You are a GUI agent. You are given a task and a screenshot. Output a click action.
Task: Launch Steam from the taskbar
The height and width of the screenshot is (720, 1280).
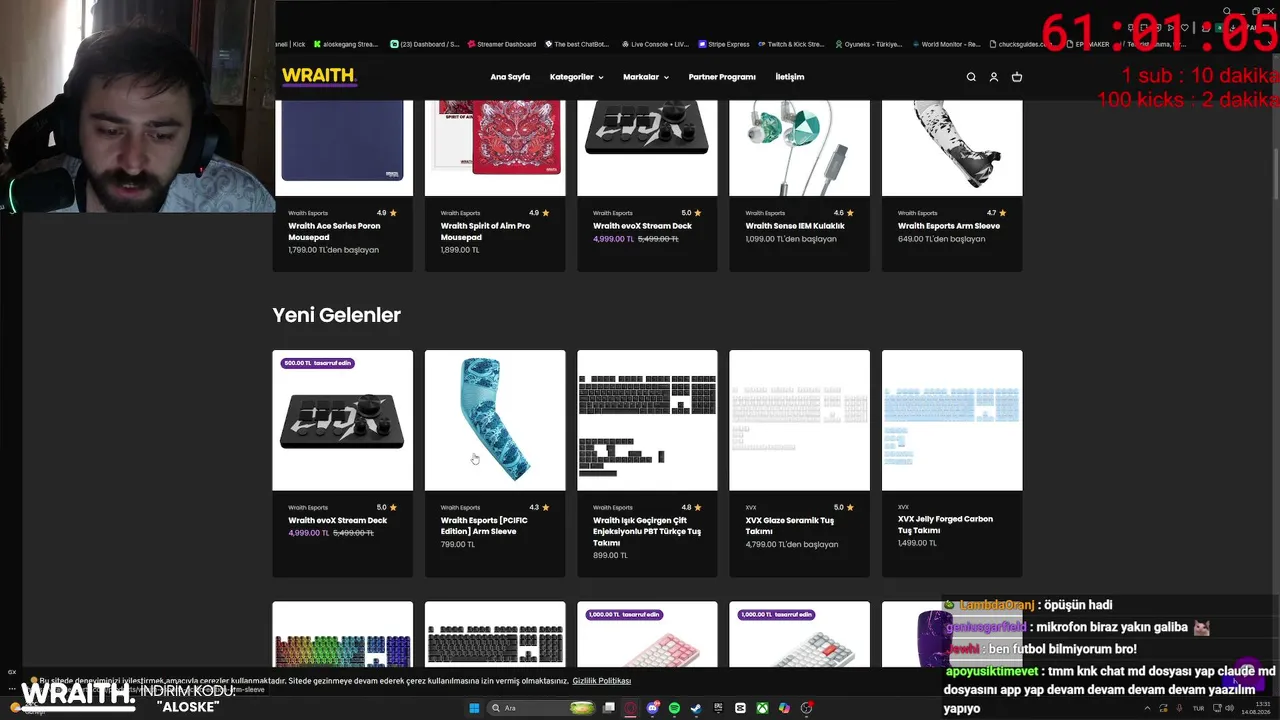pyautogui.click(x=696, y=708)
